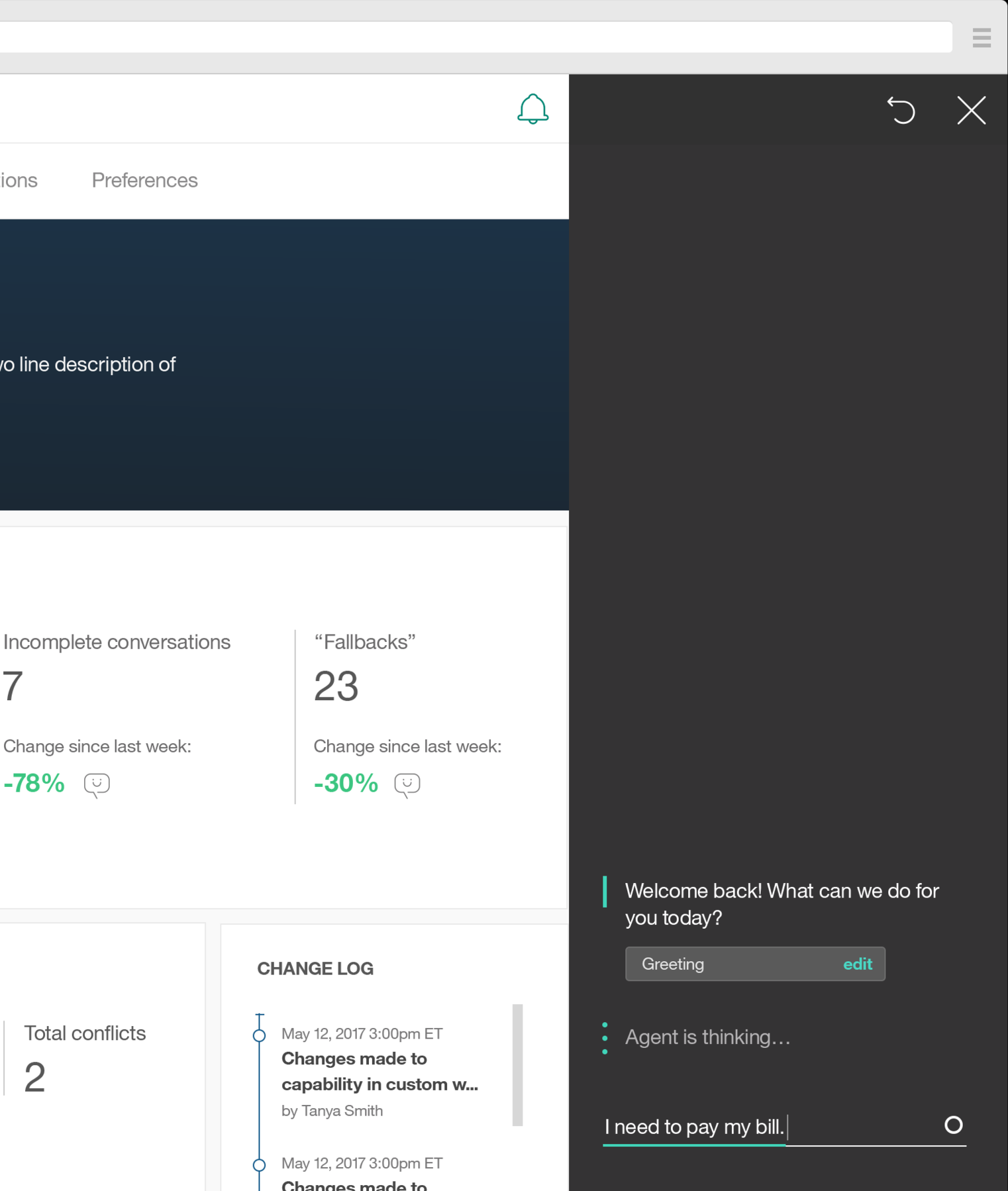Click the -78% change value
The height and width of the screenshot is (1191, 1008).
tap(33, 783)
